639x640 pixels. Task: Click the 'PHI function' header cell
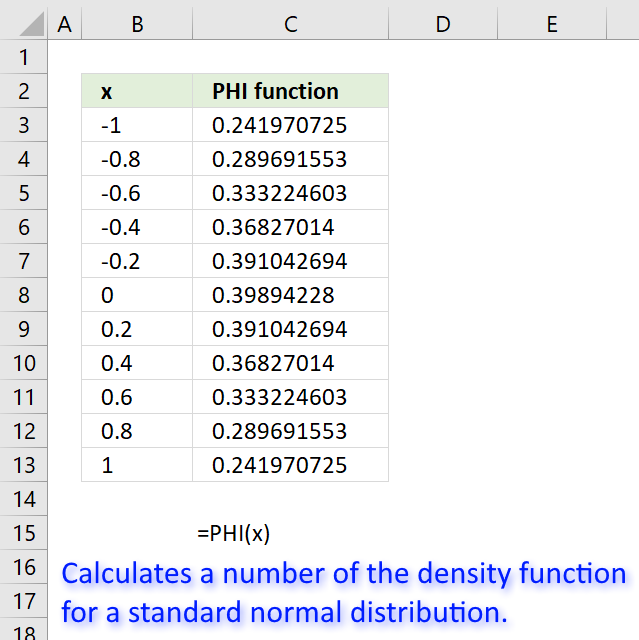[x=291, y=91]
